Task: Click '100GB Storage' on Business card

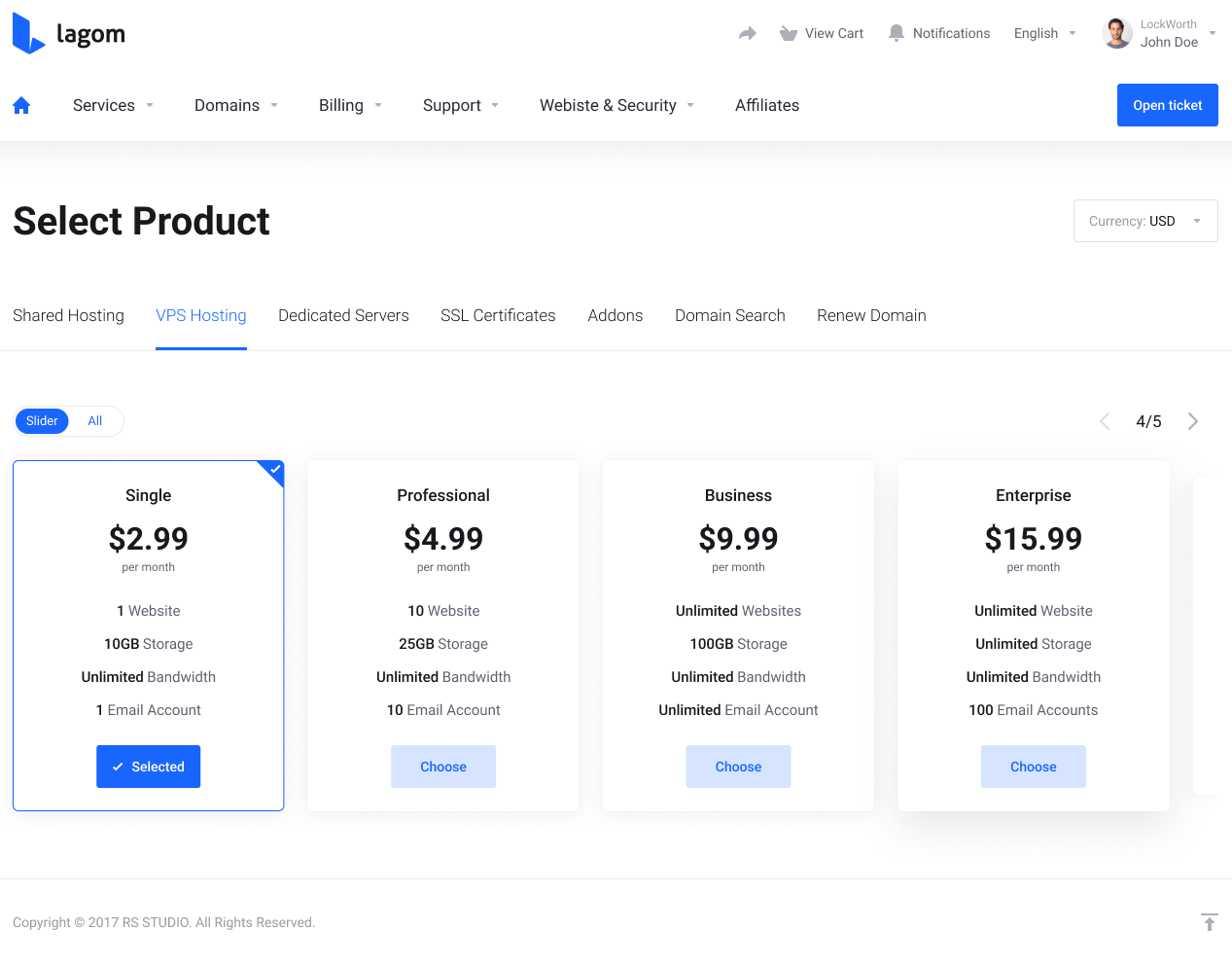Action: click(738, 644)
